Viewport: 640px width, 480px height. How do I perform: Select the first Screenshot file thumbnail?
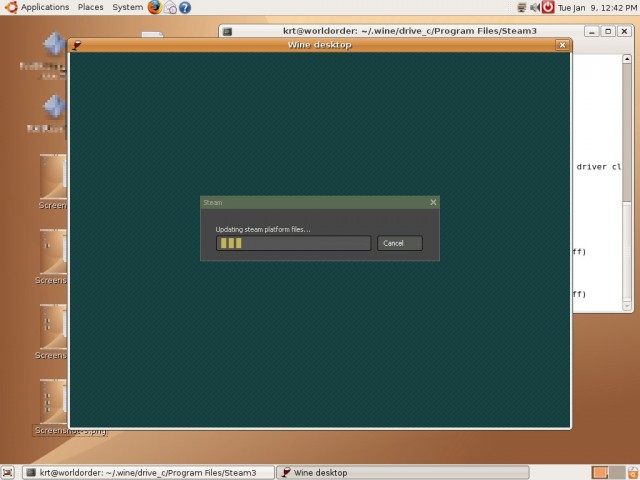click(53, 176)
